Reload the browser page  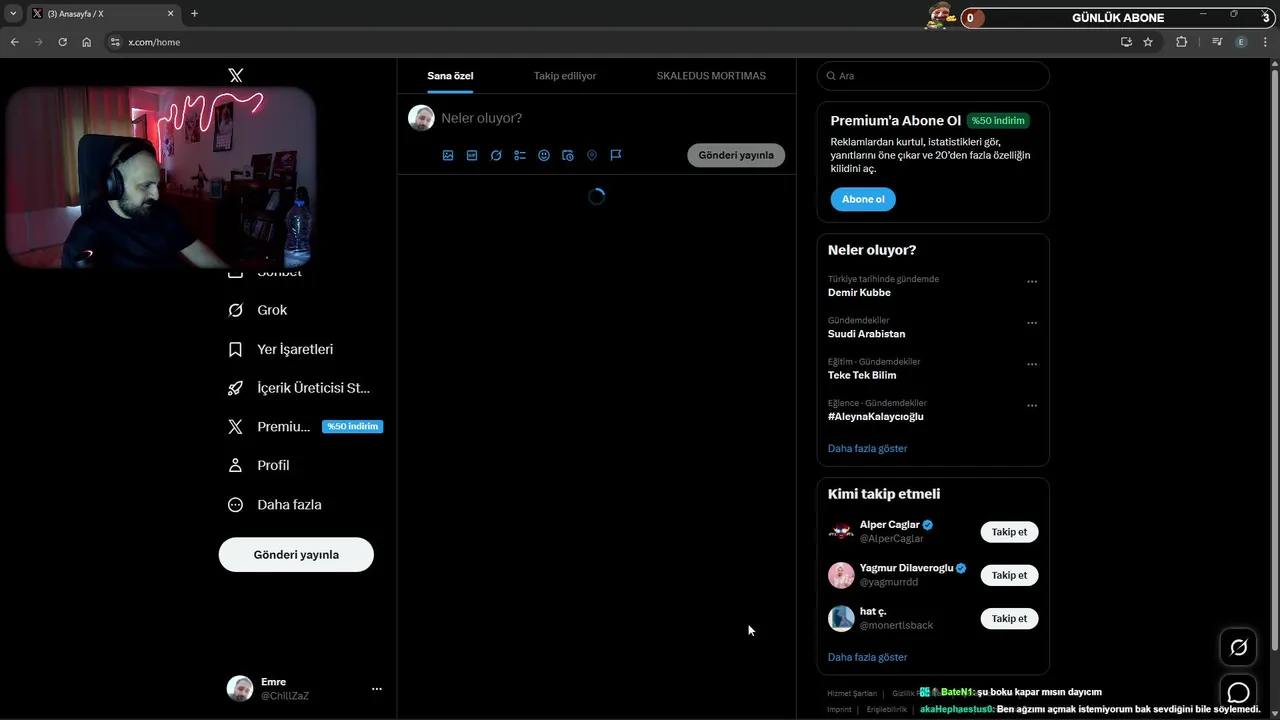(x=62, y=42)
